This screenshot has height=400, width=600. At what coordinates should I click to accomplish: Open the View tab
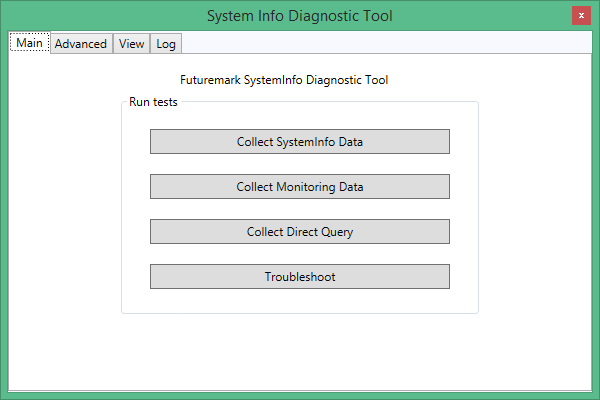tap(131, 43)
